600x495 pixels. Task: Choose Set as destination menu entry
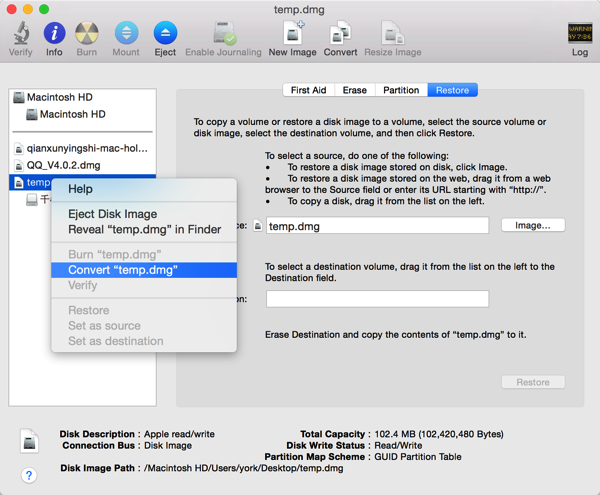point(144,341)
